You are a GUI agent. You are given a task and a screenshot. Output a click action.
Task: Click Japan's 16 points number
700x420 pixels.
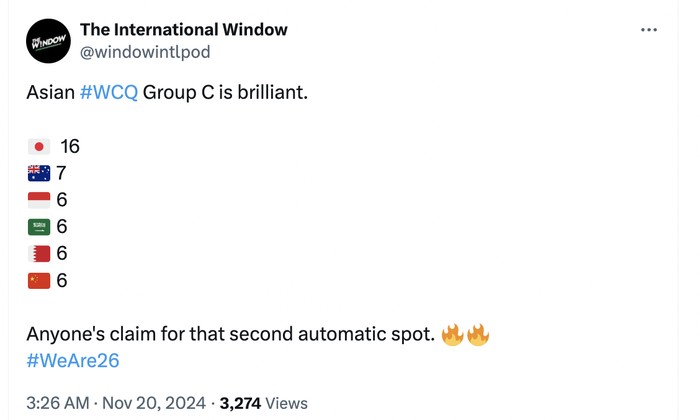70,146
